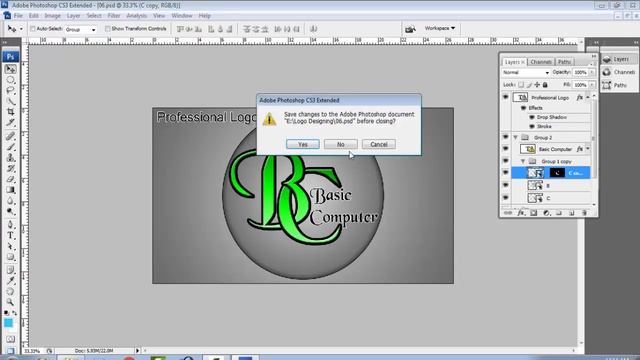Add a layer style via the fx icon at the panel bottom
Screen dimensions: 640x360
(521, 213)
